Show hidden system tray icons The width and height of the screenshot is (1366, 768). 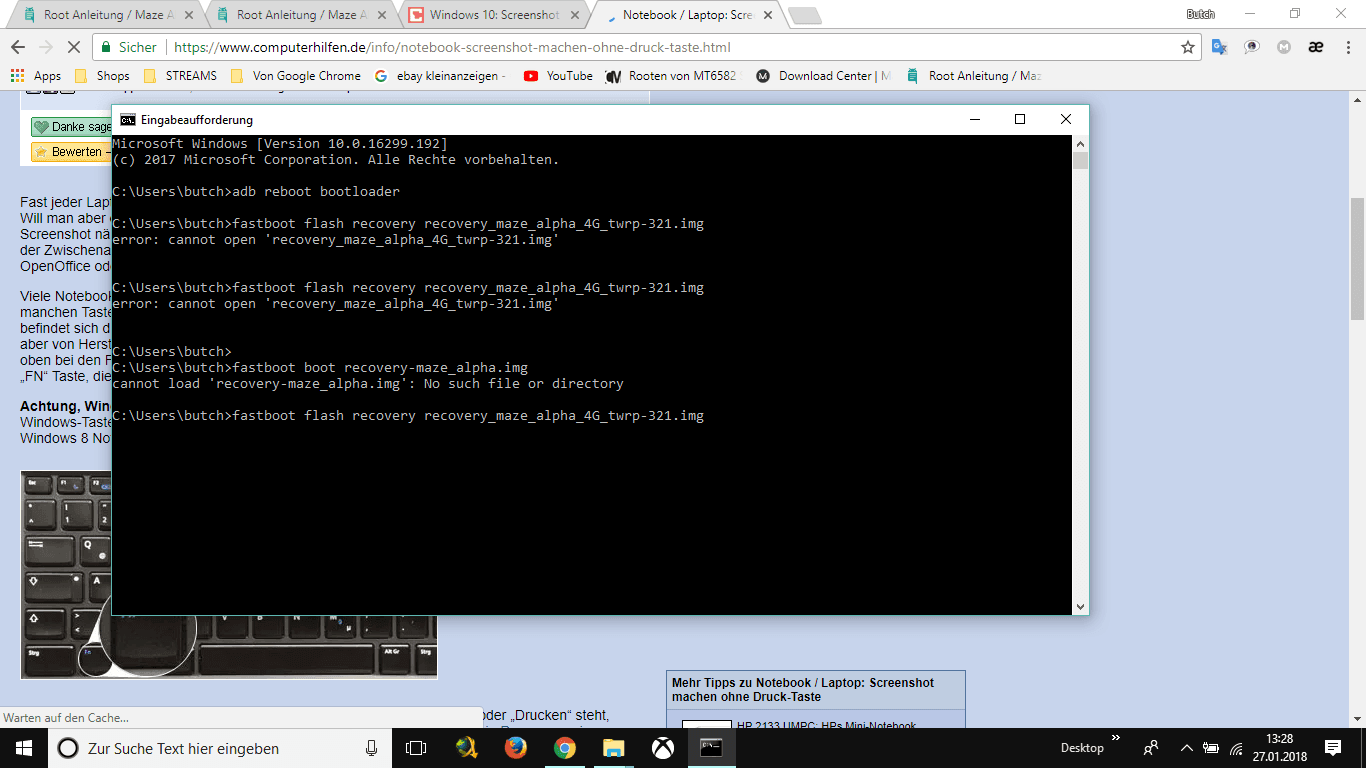pos(1187,748)
